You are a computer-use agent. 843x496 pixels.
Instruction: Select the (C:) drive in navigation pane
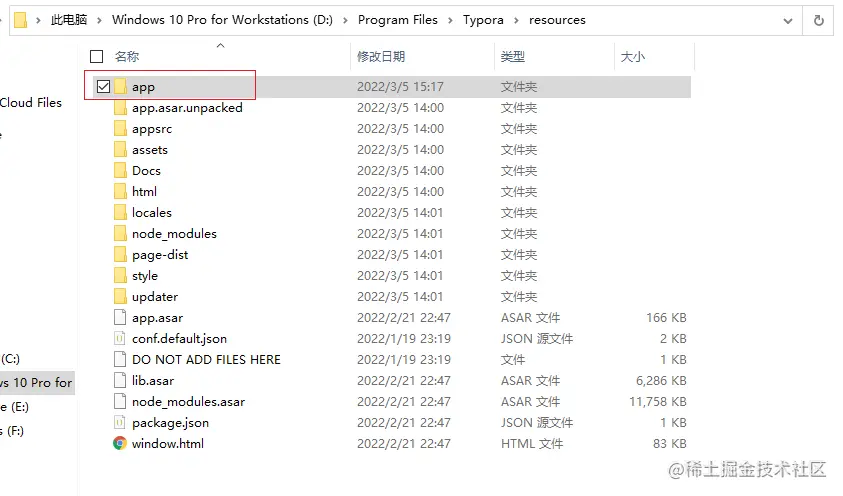(x=10, y=358)
